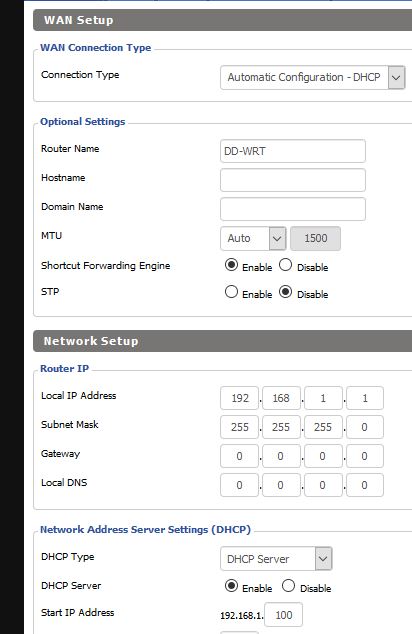The image size is (412, 634).
Task: Click Local DNS first octet field
Action: tap(239, 485)
